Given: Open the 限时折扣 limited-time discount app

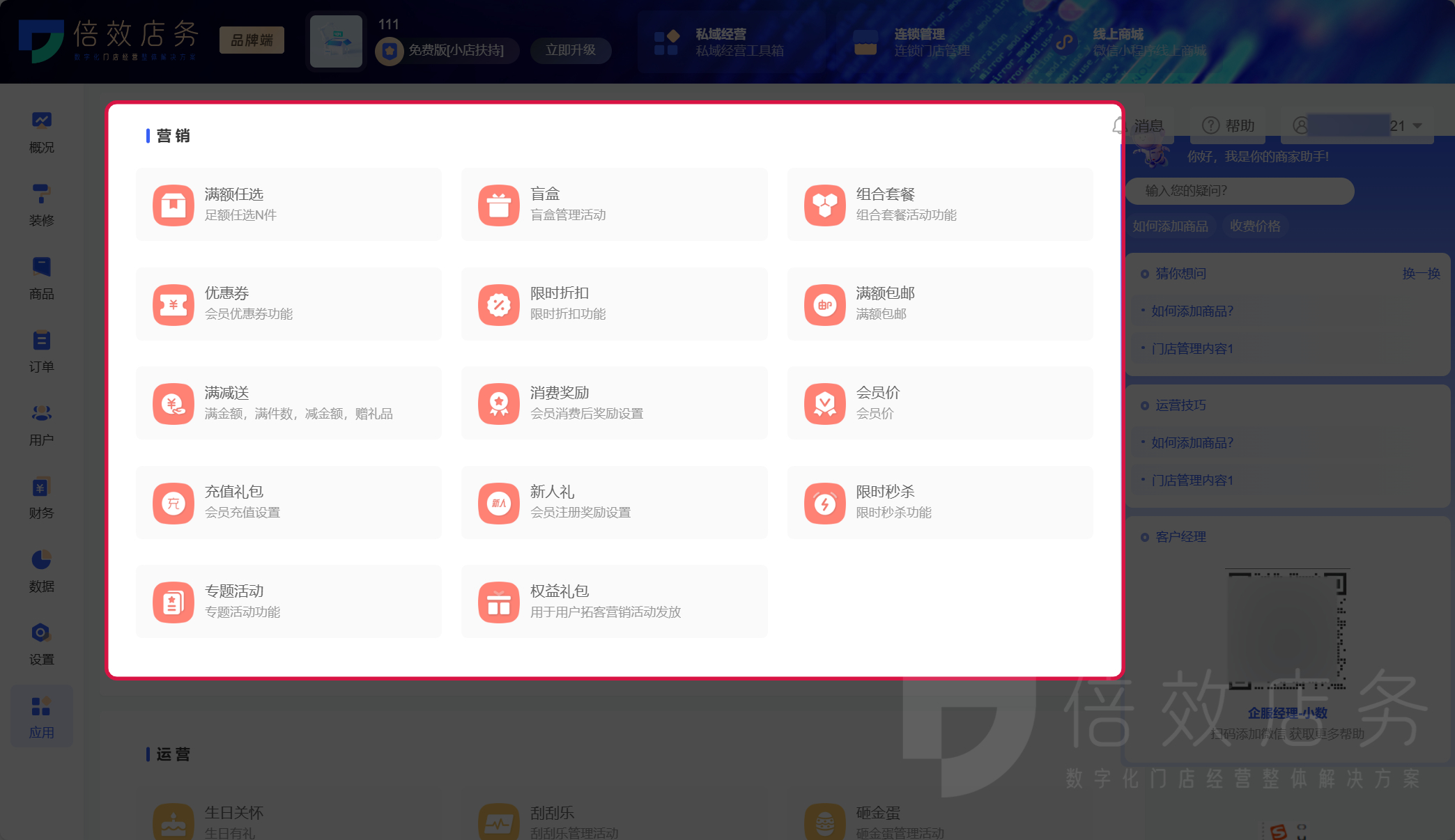Looking at the screenshot, I should [x=614, y=304].
